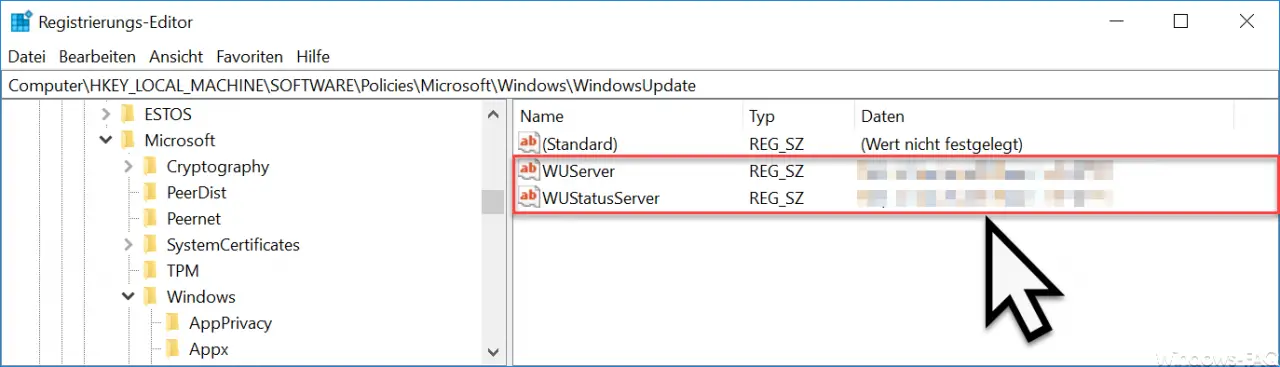
Task: Collapse the Windows tree node
Action: [x=128, y=297]
